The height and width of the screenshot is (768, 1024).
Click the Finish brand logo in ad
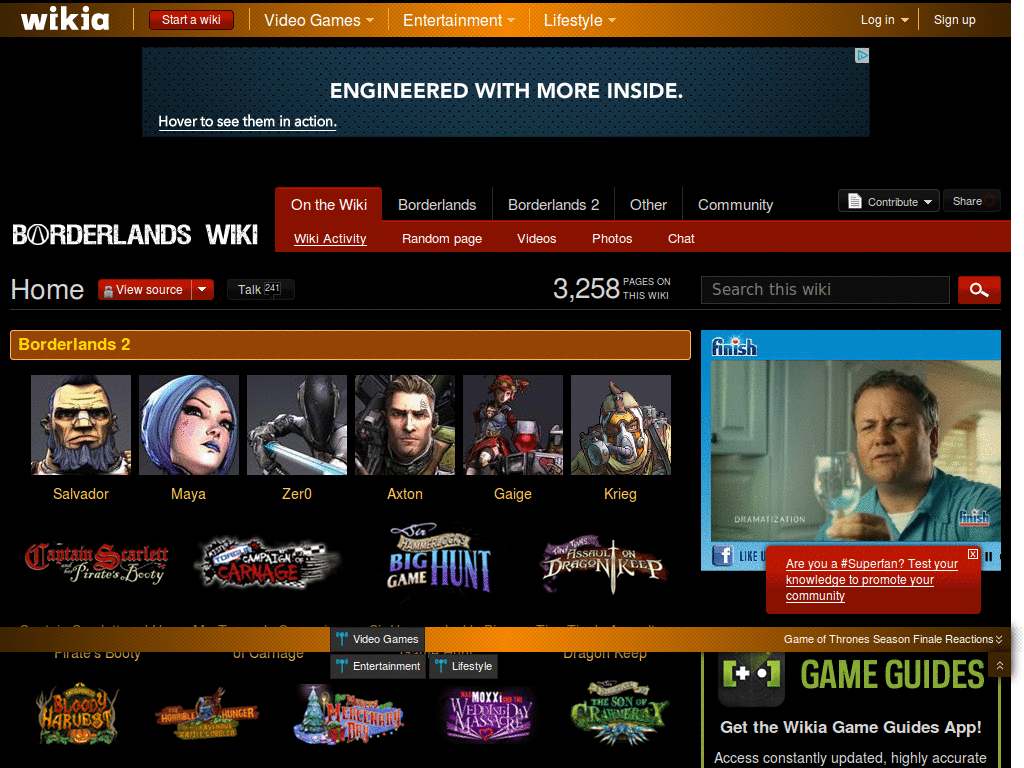734,346
